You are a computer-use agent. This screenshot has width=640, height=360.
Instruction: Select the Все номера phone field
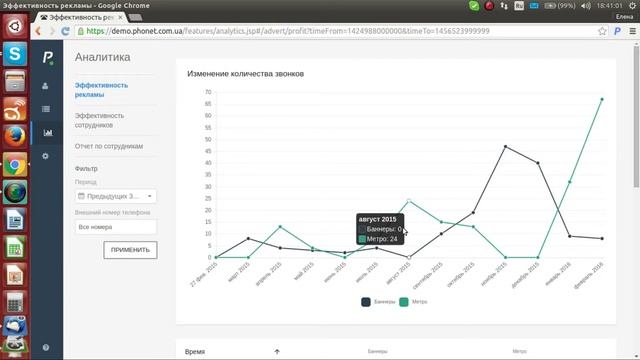[116, 227]
